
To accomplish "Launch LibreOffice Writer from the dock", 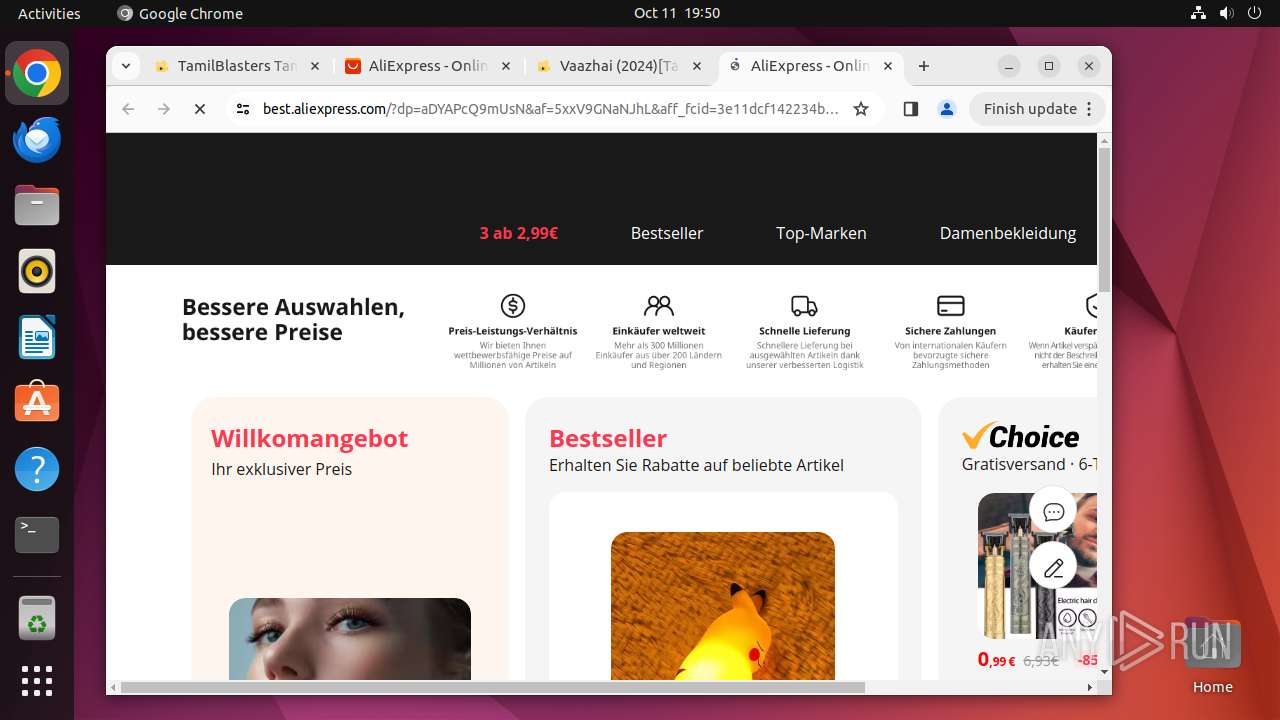I will pos(37,337).
